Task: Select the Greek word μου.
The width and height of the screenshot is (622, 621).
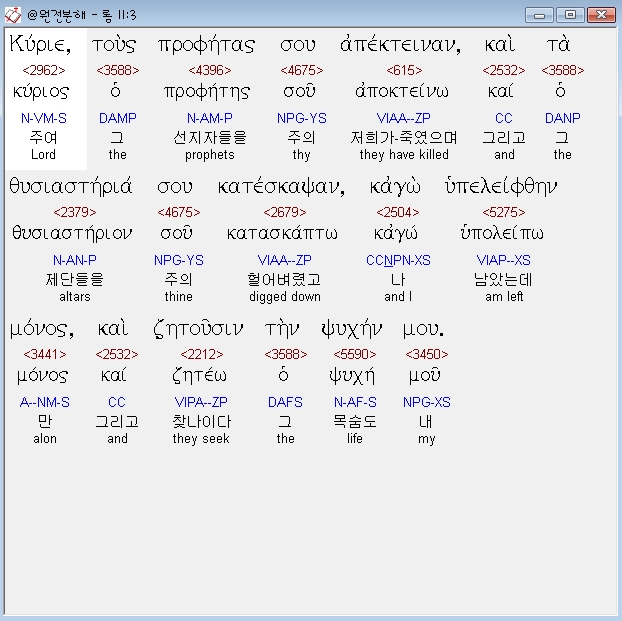Action: coord(423,330)
